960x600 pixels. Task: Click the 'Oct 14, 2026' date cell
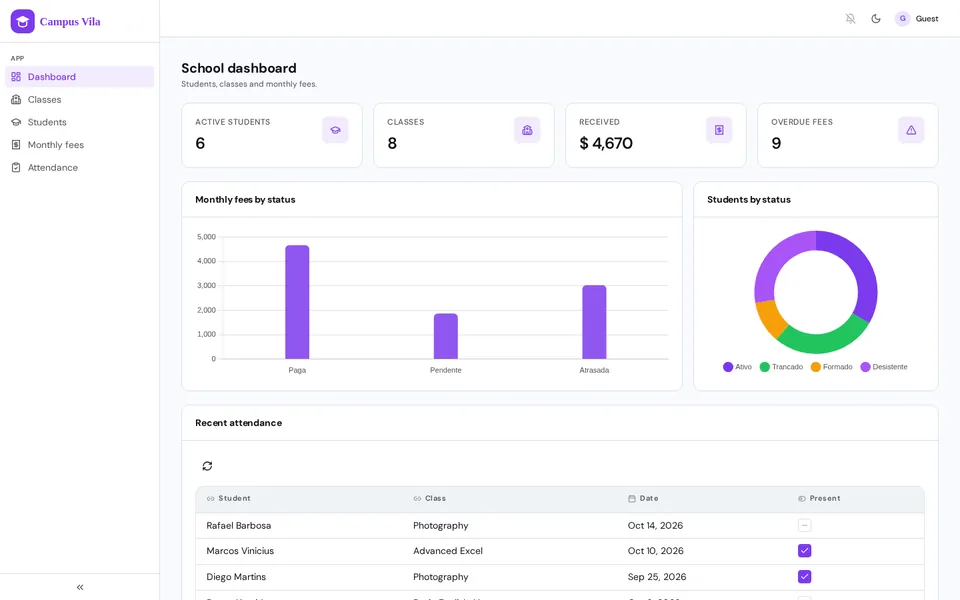click(x=655, y=525)
